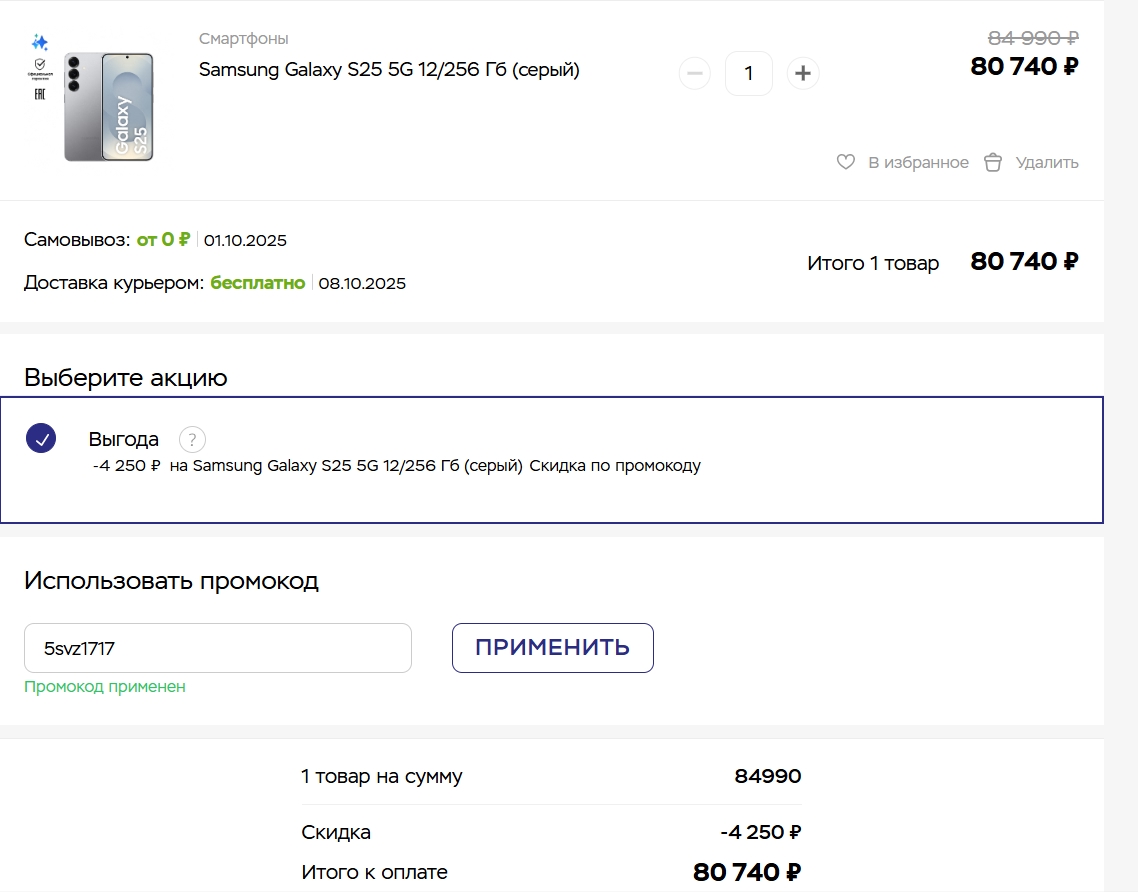Toggle the Выгода promotion radio check
1138x892 pixels.
point(41,438)
